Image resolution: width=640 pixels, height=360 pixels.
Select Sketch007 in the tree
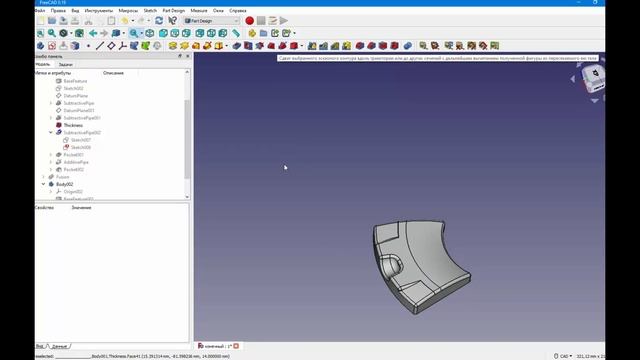81,140
